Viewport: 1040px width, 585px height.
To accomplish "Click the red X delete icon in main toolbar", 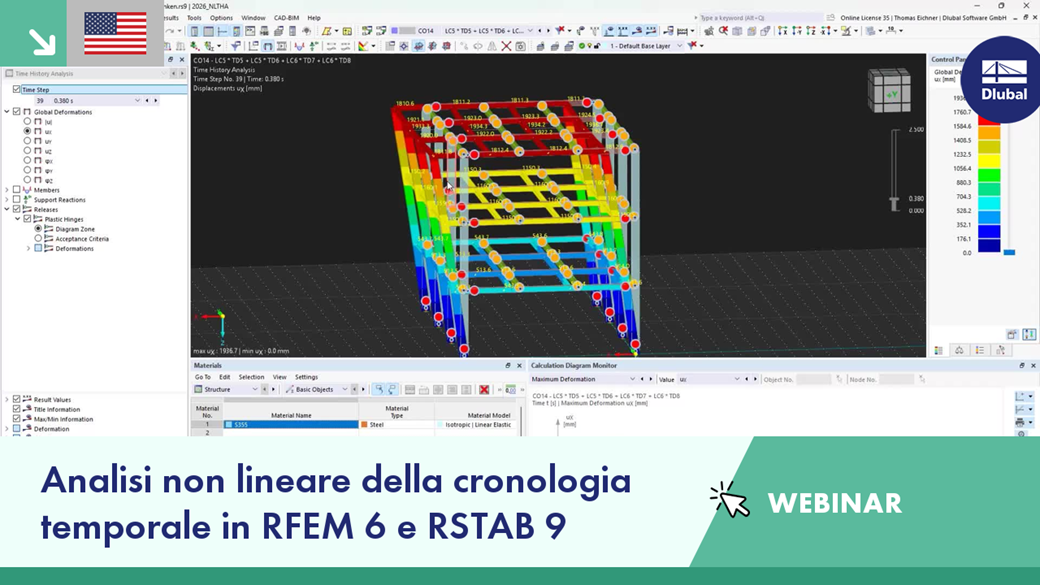I will tap(506, 46).
